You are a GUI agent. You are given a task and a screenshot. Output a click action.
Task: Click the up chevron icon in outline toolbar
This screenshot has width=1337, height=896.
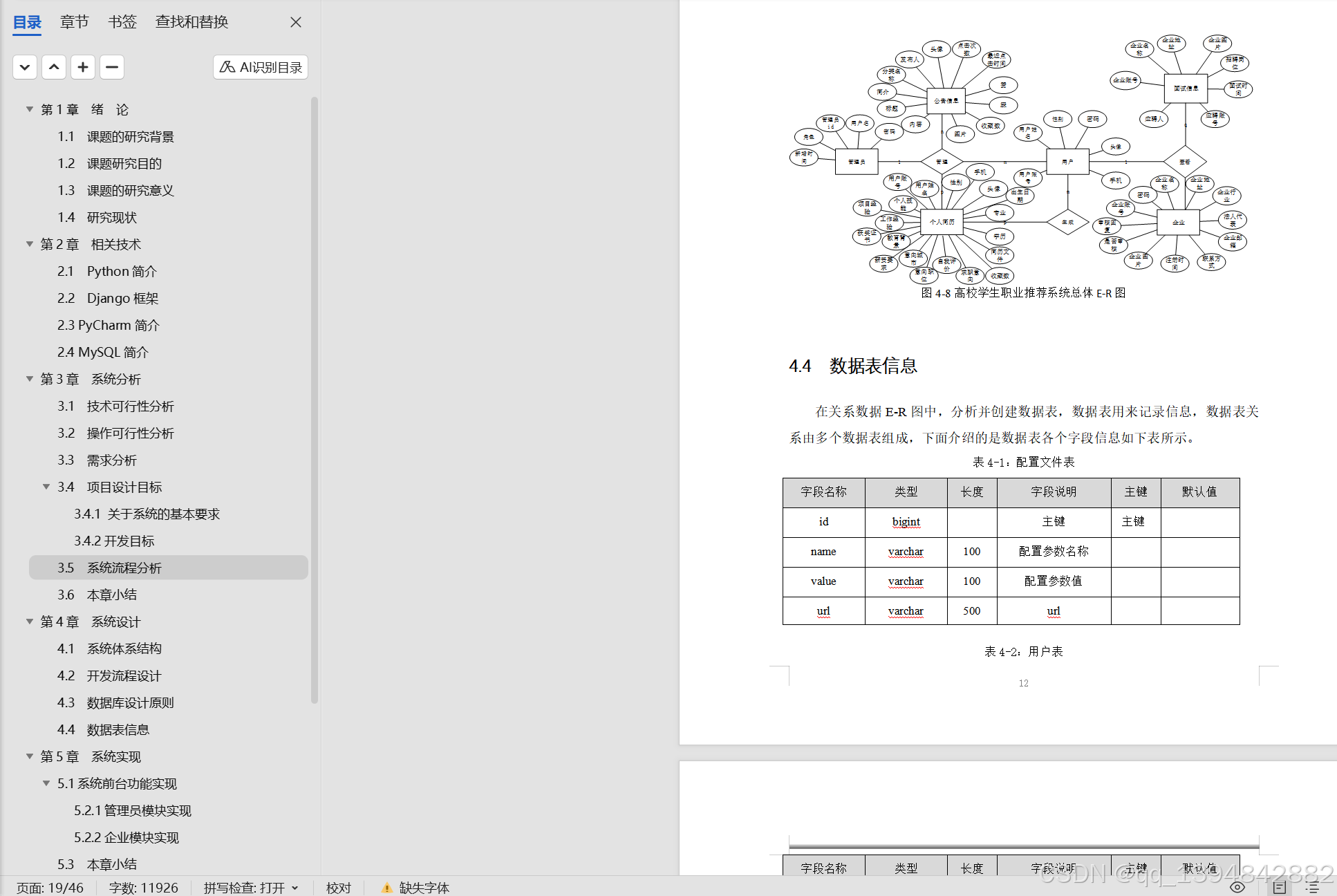pyautogui.click(x=54, y=67)
